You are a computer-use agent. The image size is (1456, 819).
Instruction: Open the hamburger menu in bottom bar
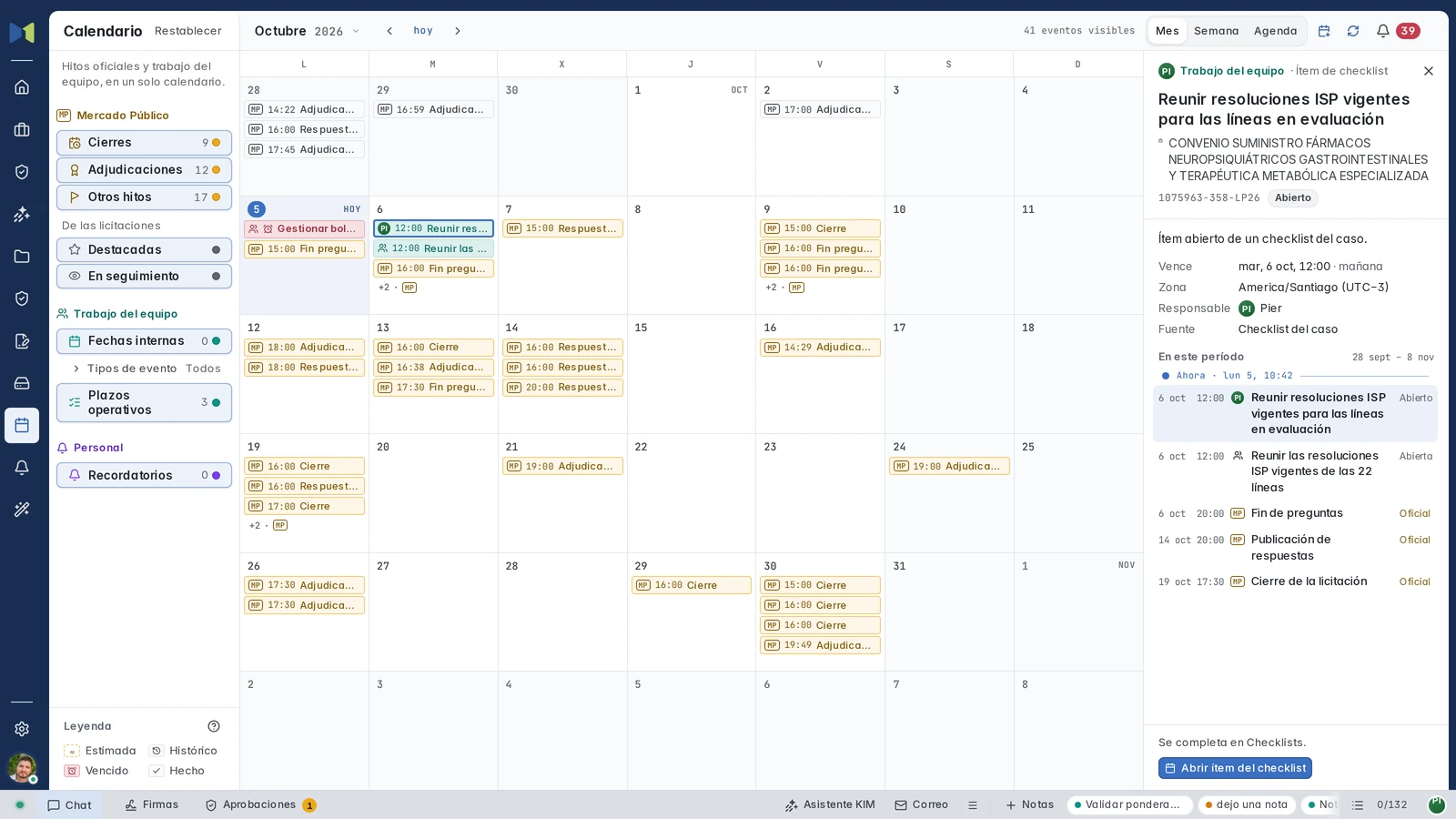[x=973, y=805]
